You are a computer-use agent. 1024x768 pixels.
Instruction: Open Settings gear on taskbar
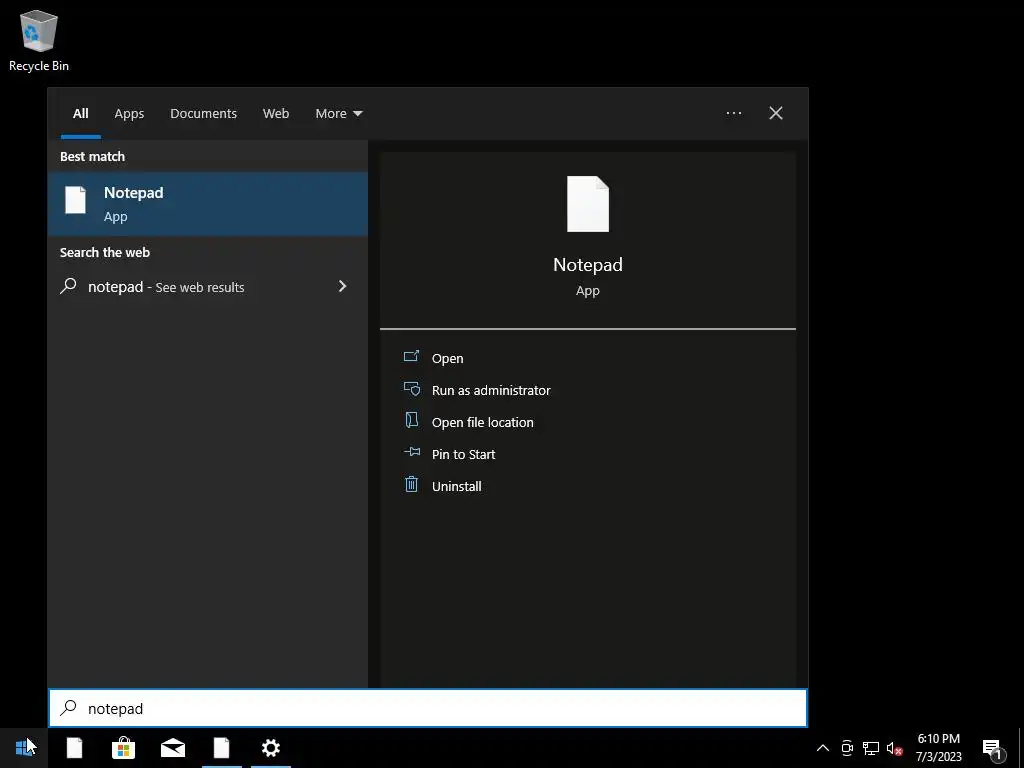tap(270, 748)
